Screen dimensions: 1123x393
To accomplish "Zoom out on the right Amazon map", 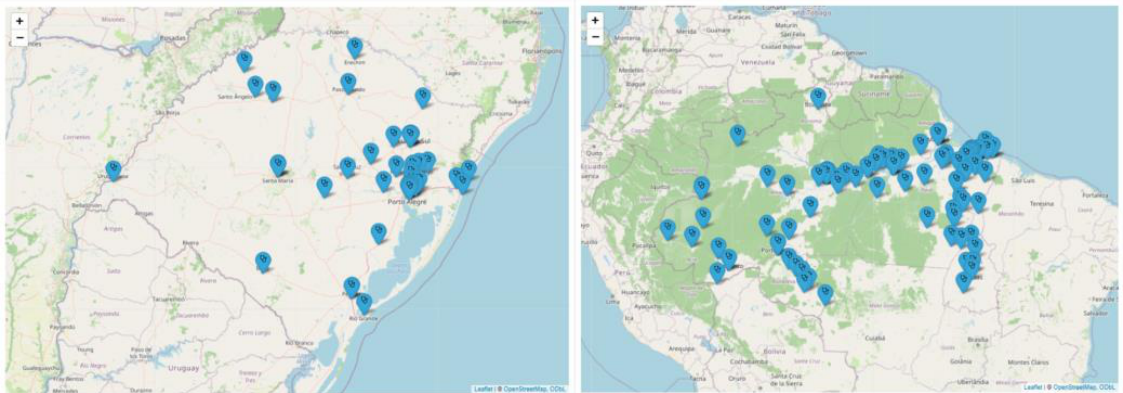I will 595,38.
